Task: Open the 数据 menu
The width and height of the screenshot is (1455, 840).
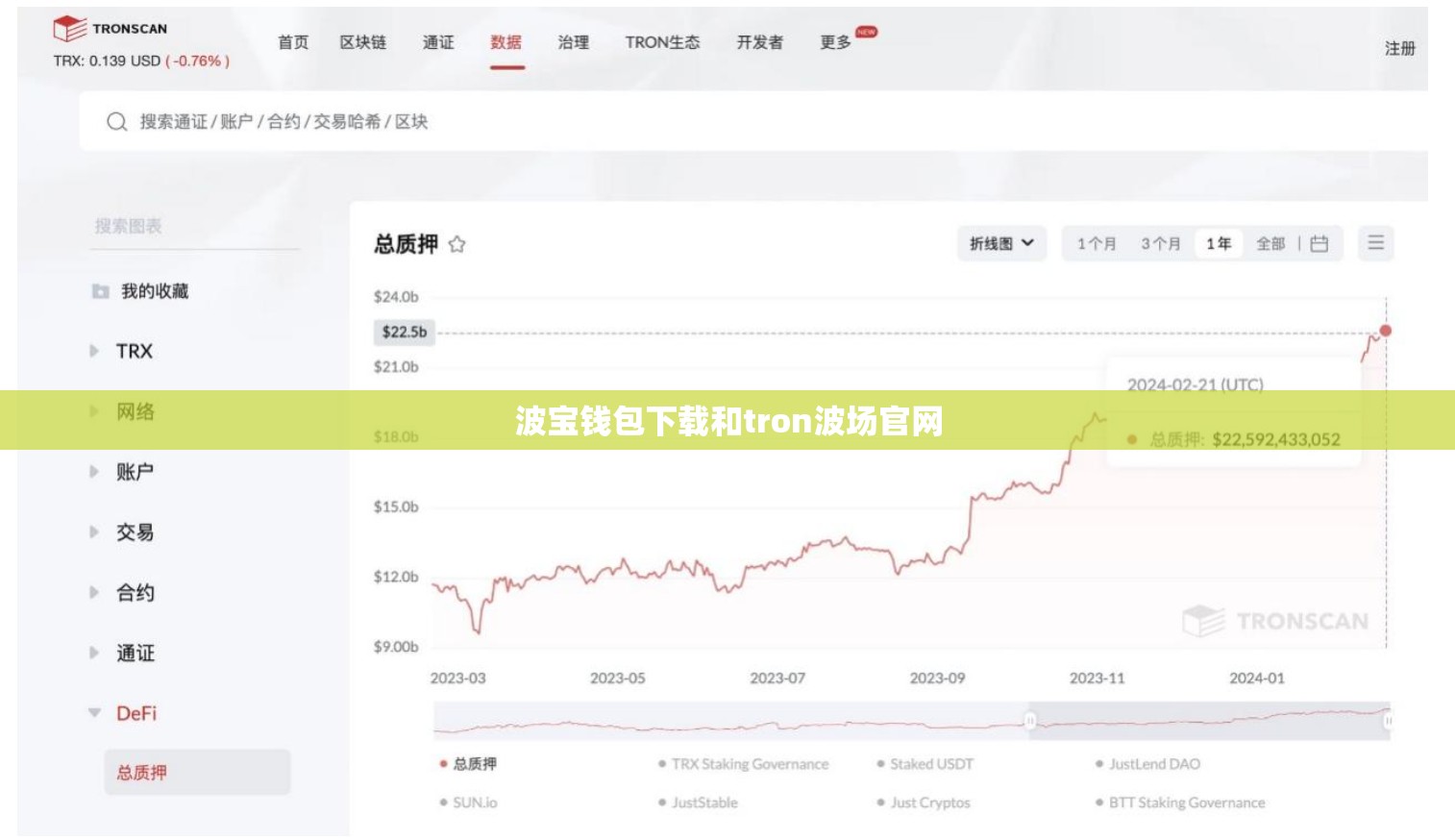Action: click(x=506, y=42)
